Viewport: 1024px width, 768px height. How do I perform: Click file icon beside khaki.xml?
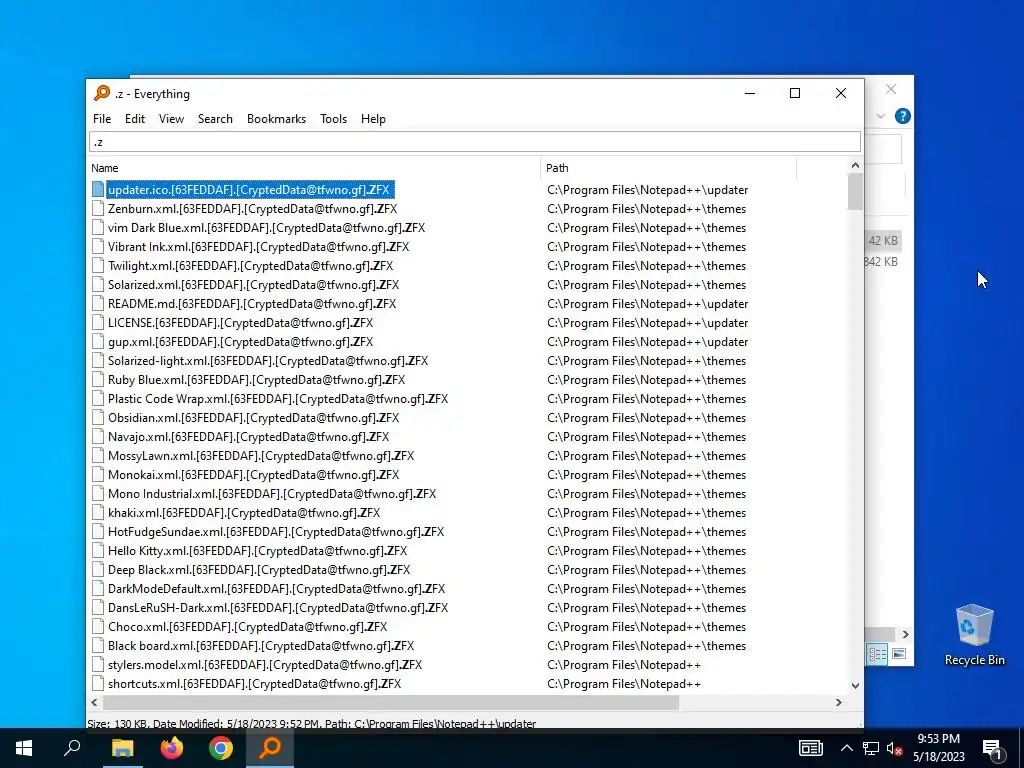pos(98,512)
